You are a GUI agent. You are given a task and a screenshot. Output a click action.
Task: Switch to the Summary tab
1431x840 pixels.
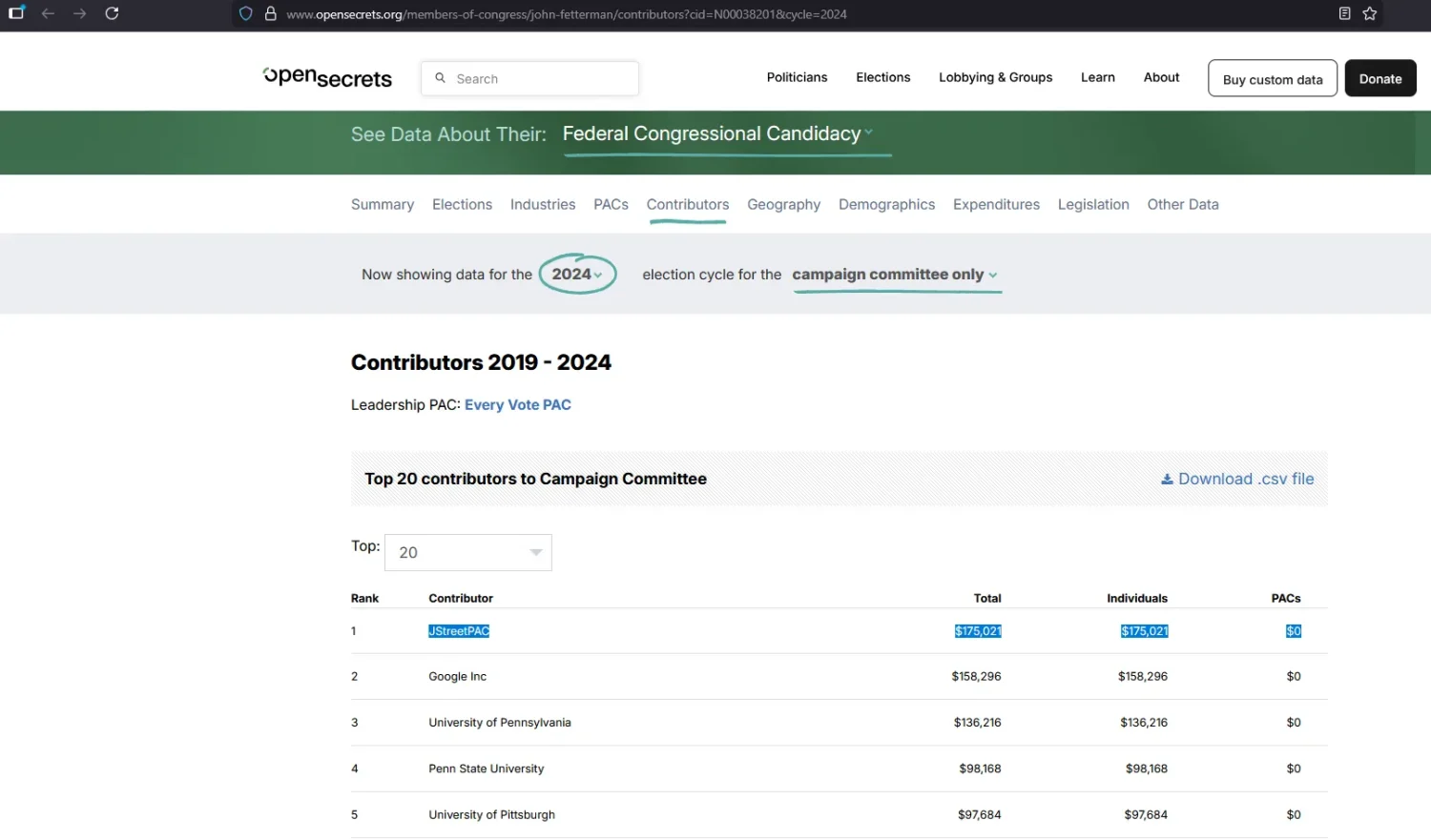pyautogui.click(x=383, y=204)
